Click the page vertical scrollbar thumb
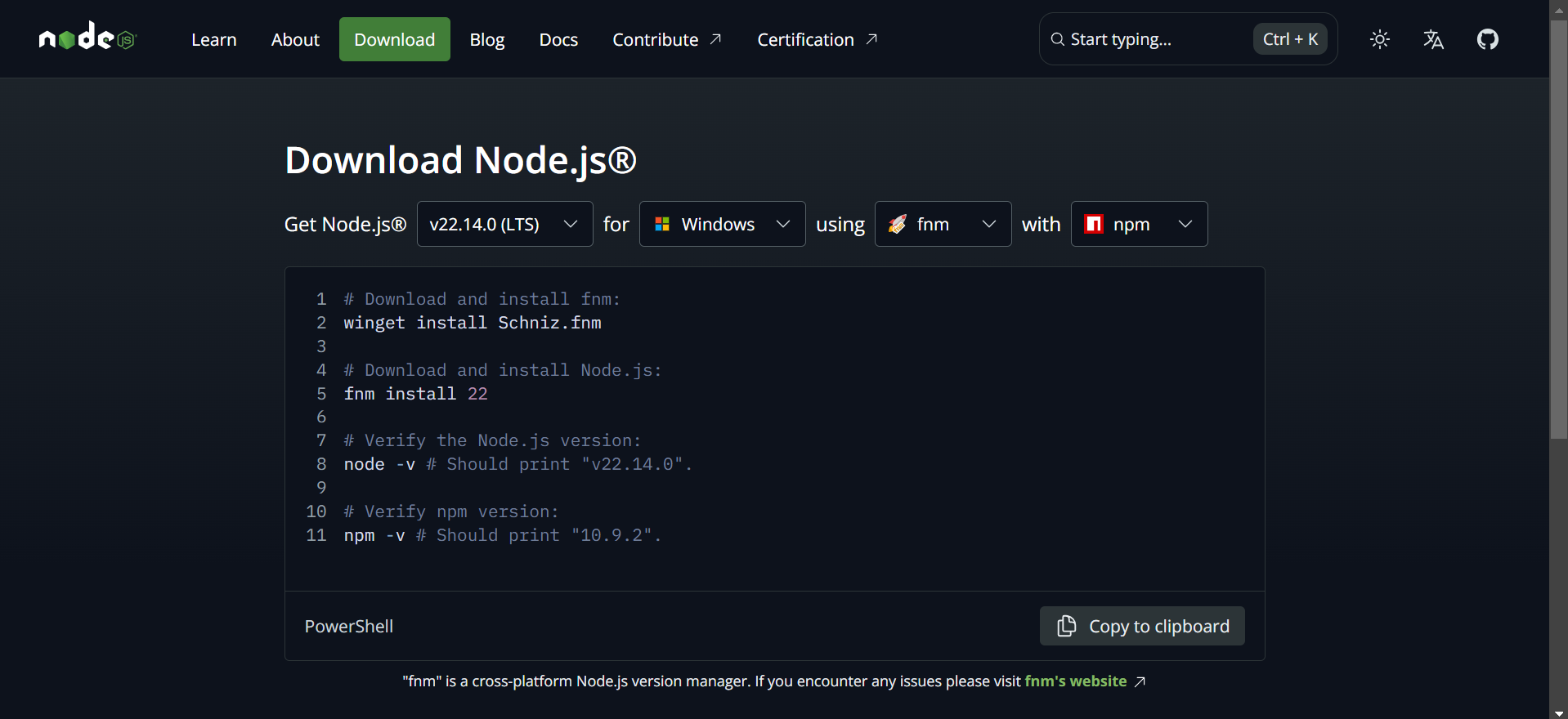Image resolution: width=1568 pixels, height=719 pixels. [x=1559, y=229]
